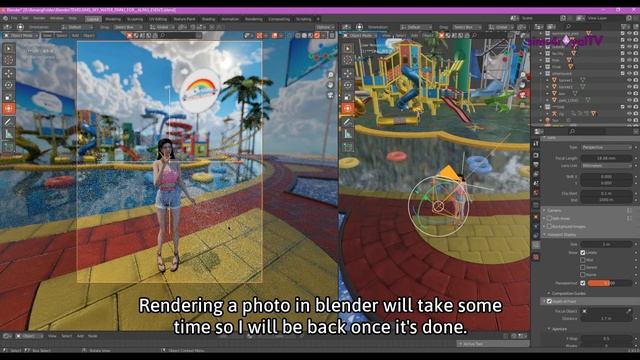Click the Focal Length field

click(x=606, y=158)
